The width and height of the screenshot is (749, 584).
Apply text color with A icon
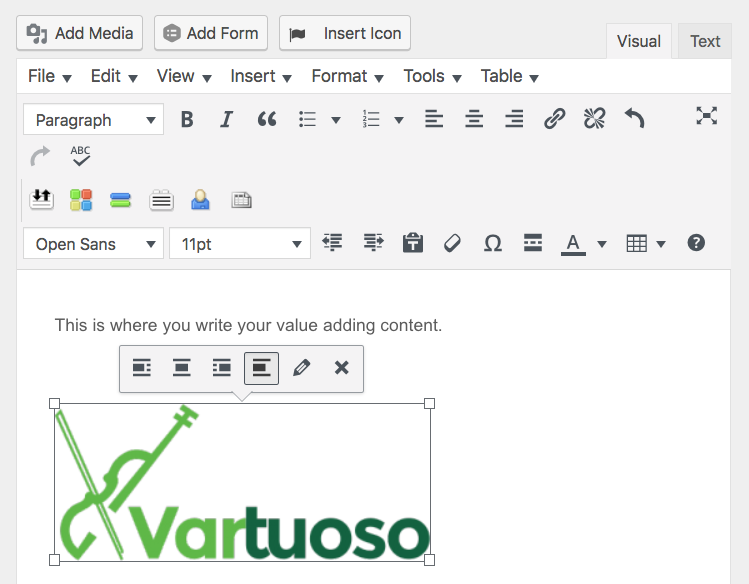point(573,244)
